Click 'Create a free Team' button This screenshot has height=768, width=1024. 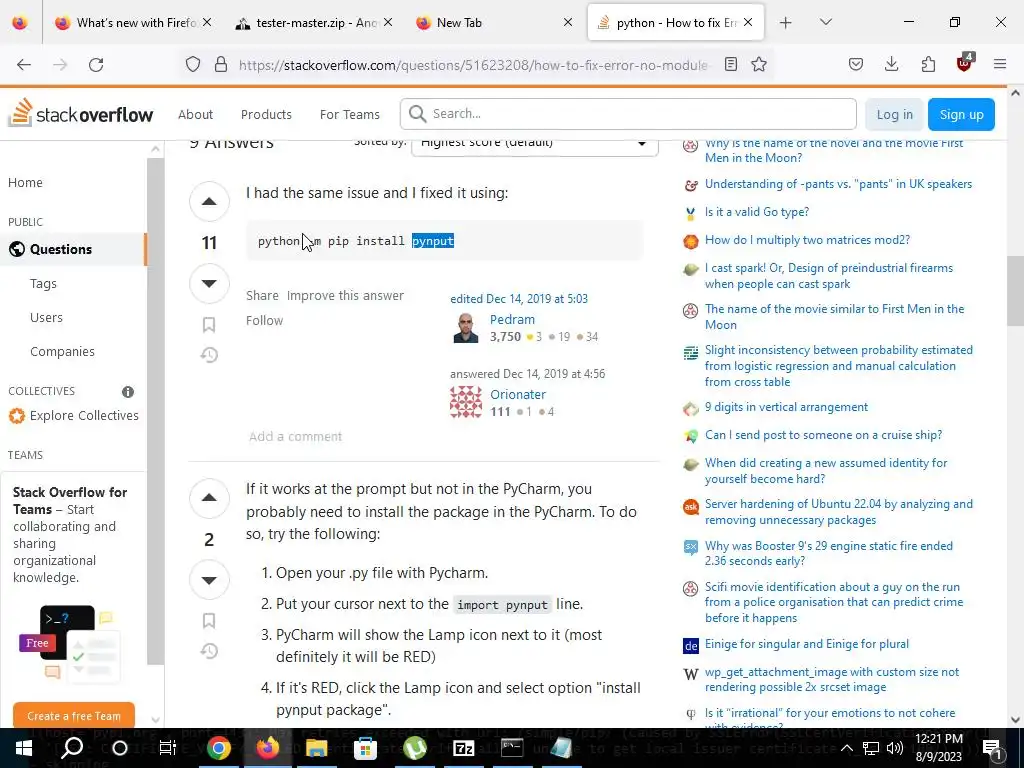tap(74, 716)
